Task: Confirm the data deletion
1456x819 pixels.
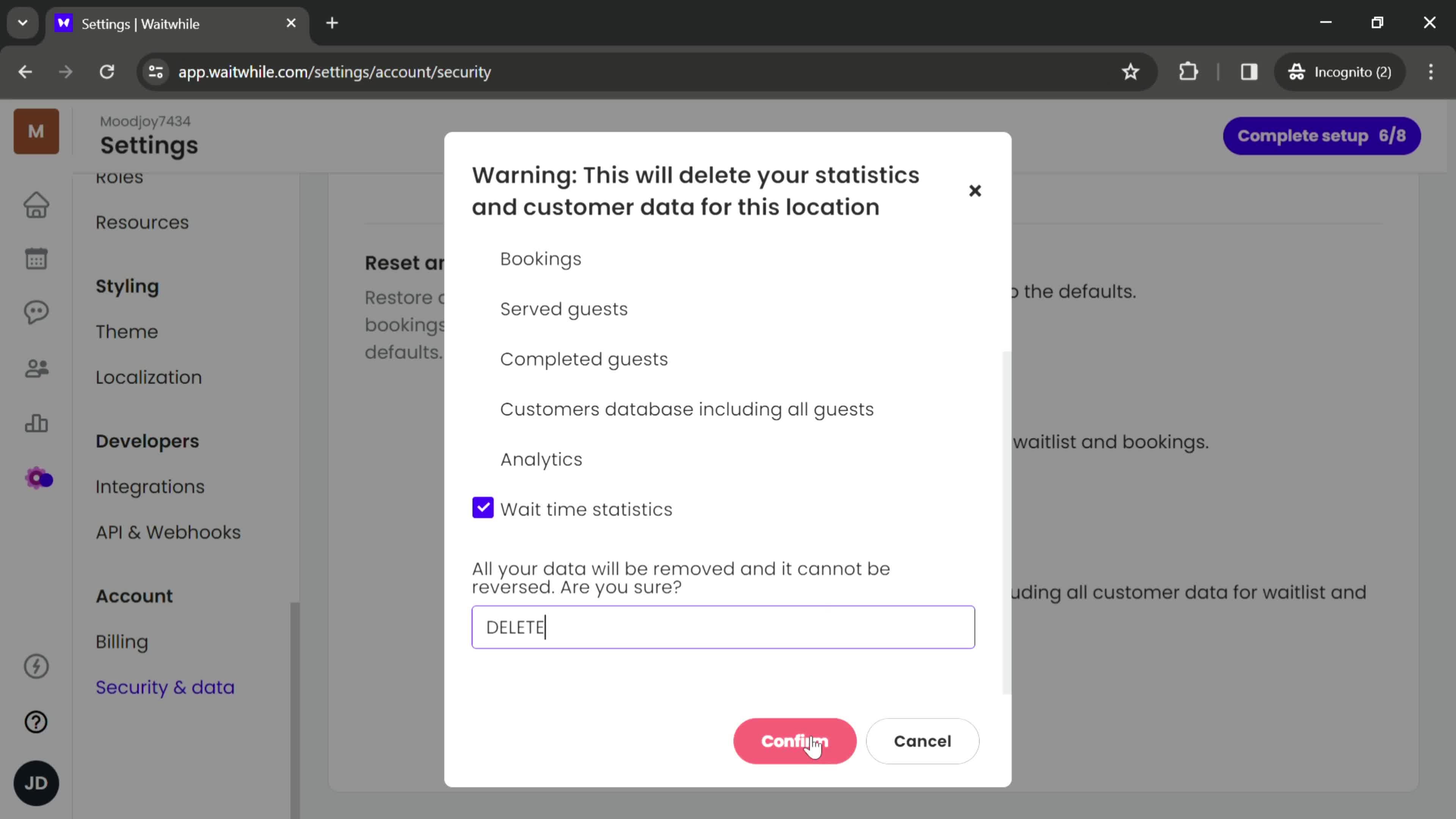Action: coord(795,741)
